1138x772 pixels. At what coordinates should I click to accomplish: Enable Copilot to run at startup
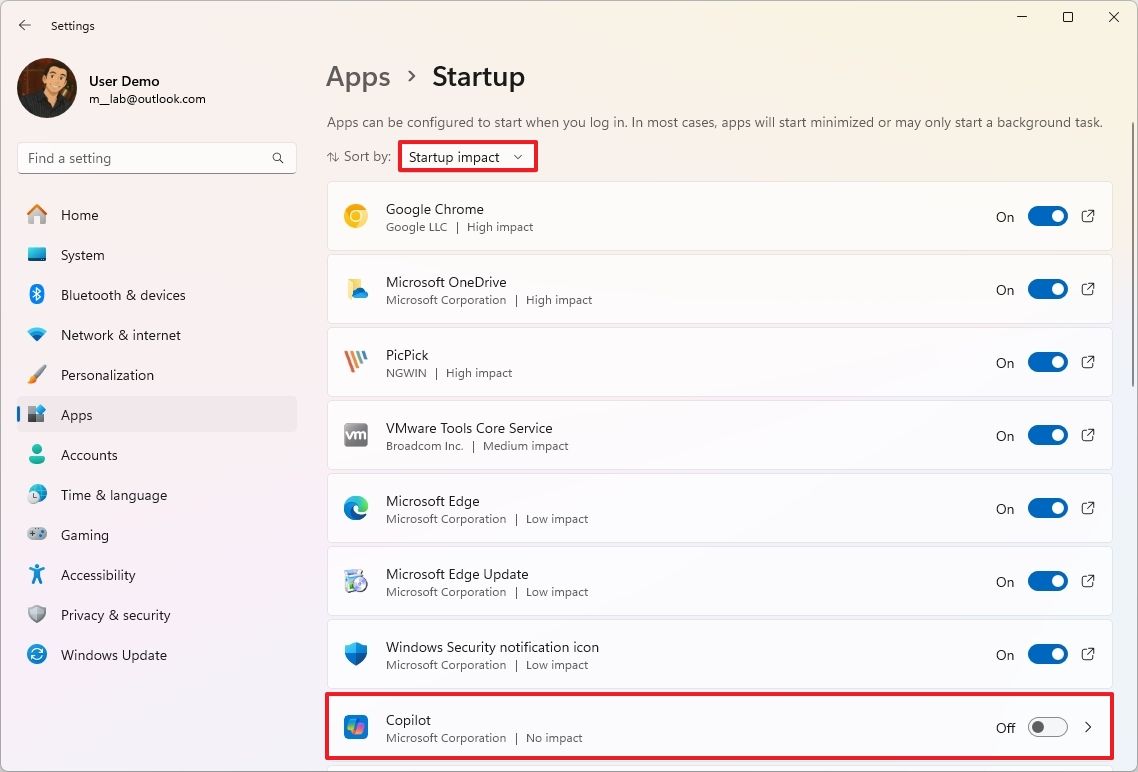[1047, 727]
